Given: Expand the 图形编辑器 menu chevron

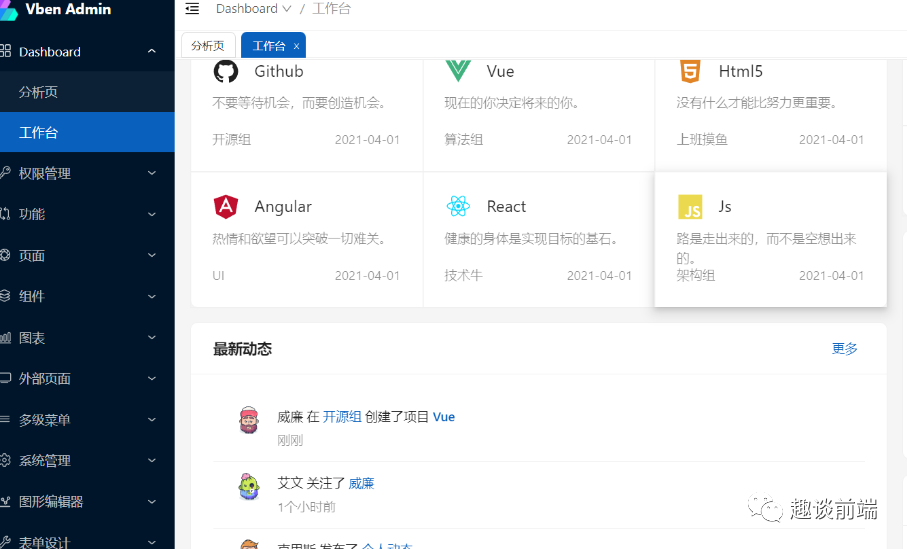Looking at the screenshot, I should [152, 502].
